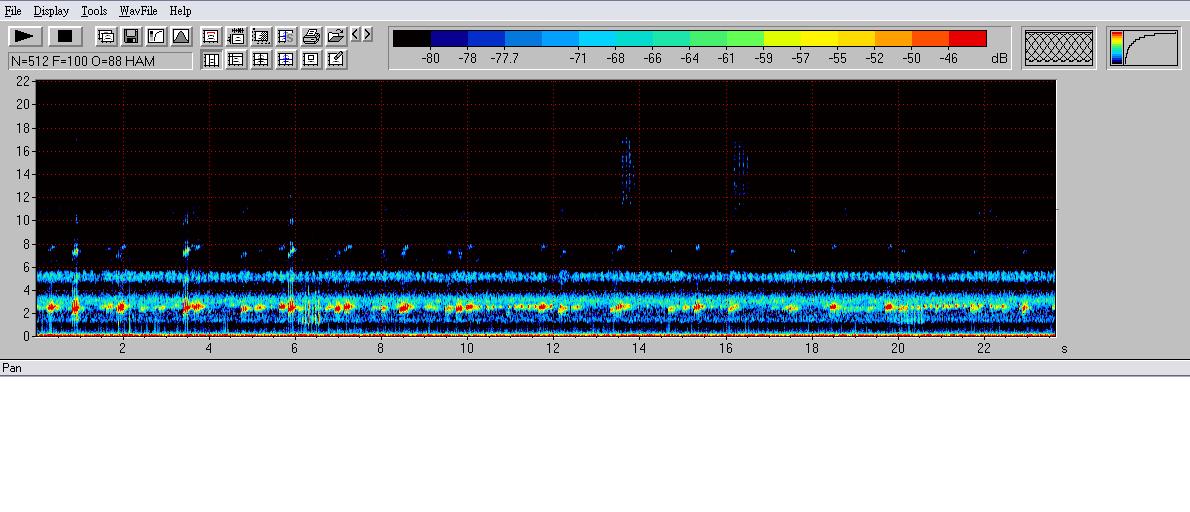Click the floppy disk save icon
This screenshot has height=512, width=1190.
(131, 36)
